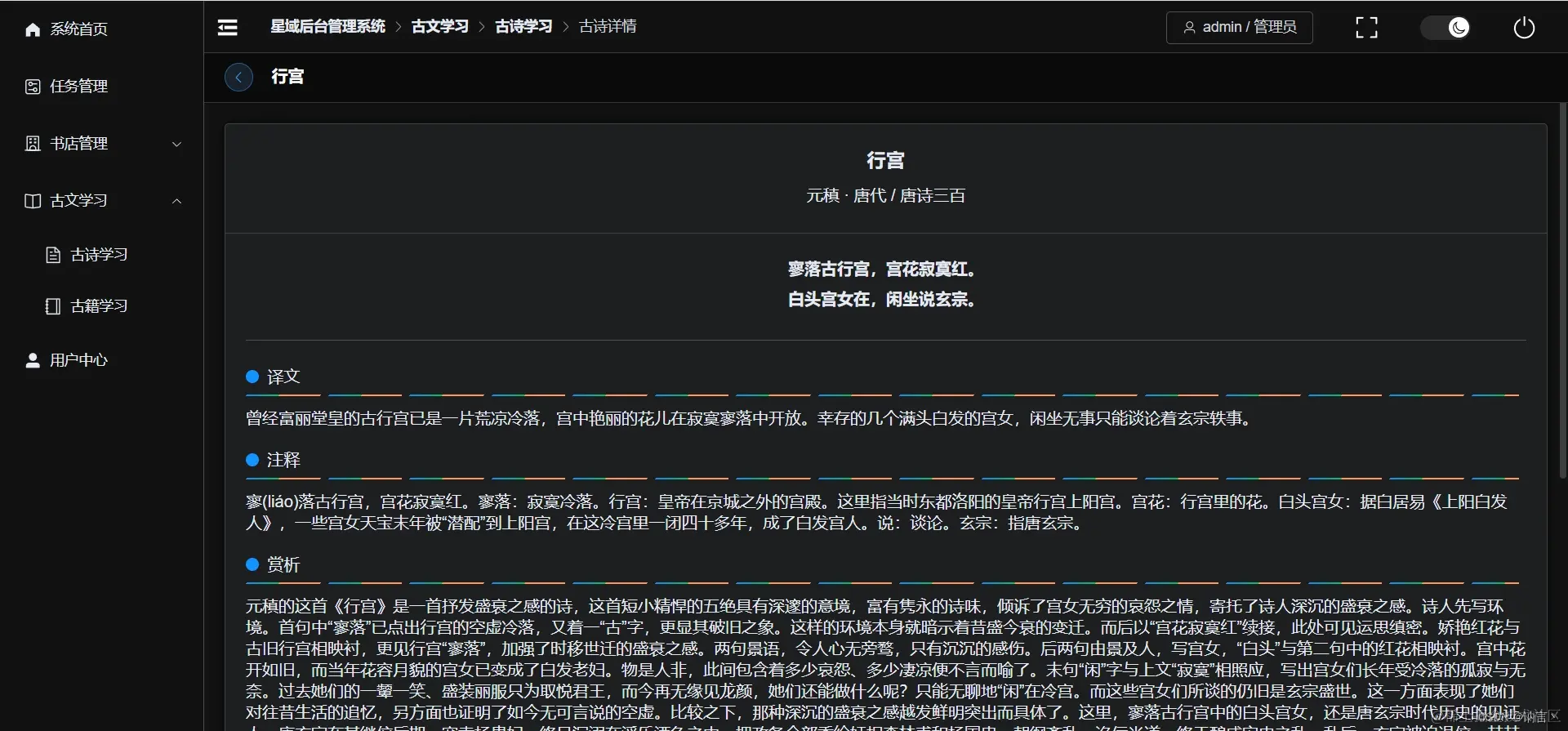Click the hamburger menu collapse icon
Screen dimensions: 1568x731
(228, 28)
